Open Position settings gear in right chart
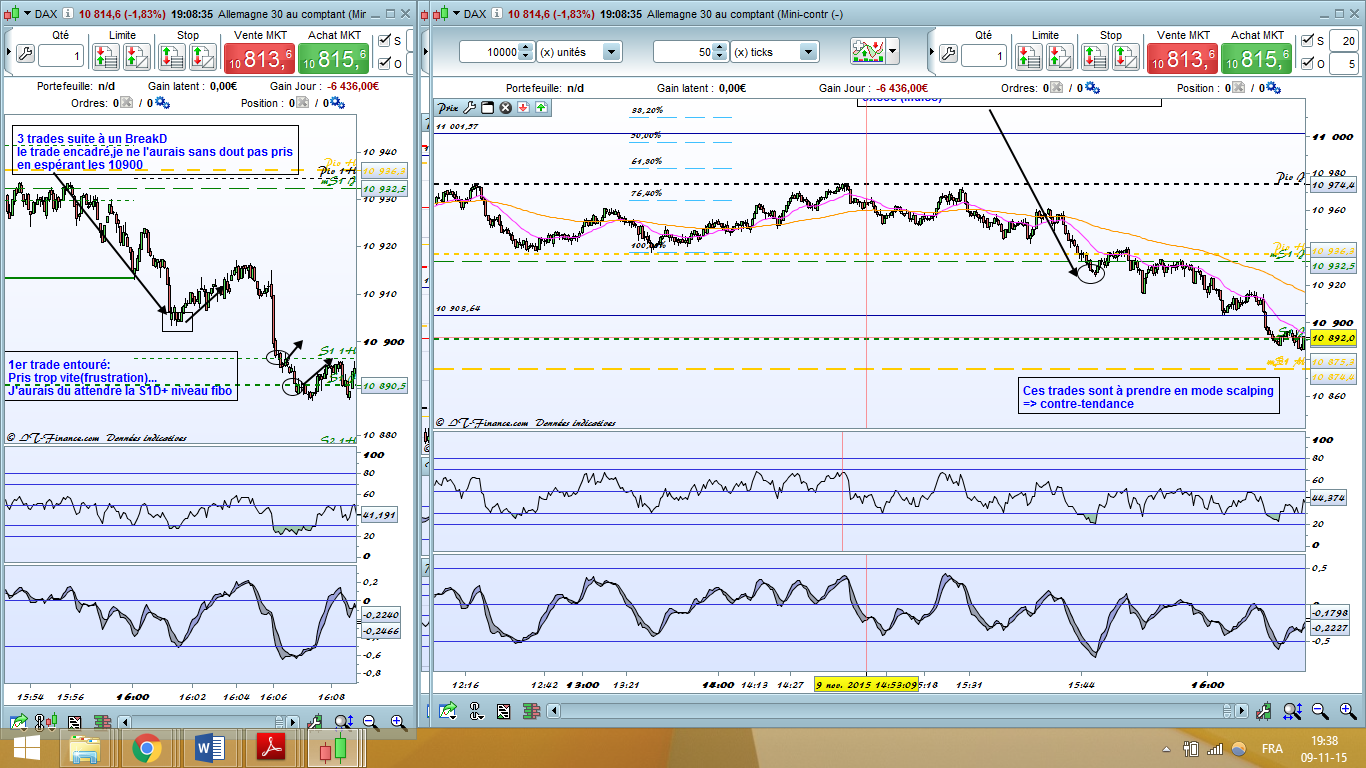The width and height of the screenshot is (1366, 768). (1274, 88)
